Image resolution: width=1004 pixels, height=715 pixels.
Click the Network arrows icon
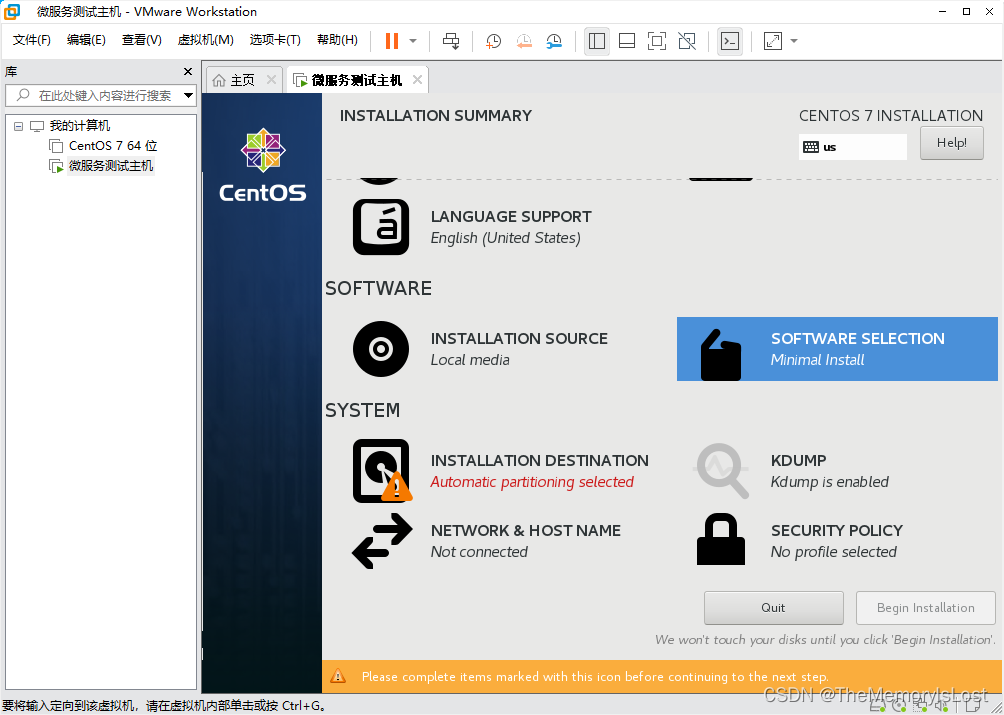[x=382, y=541]
